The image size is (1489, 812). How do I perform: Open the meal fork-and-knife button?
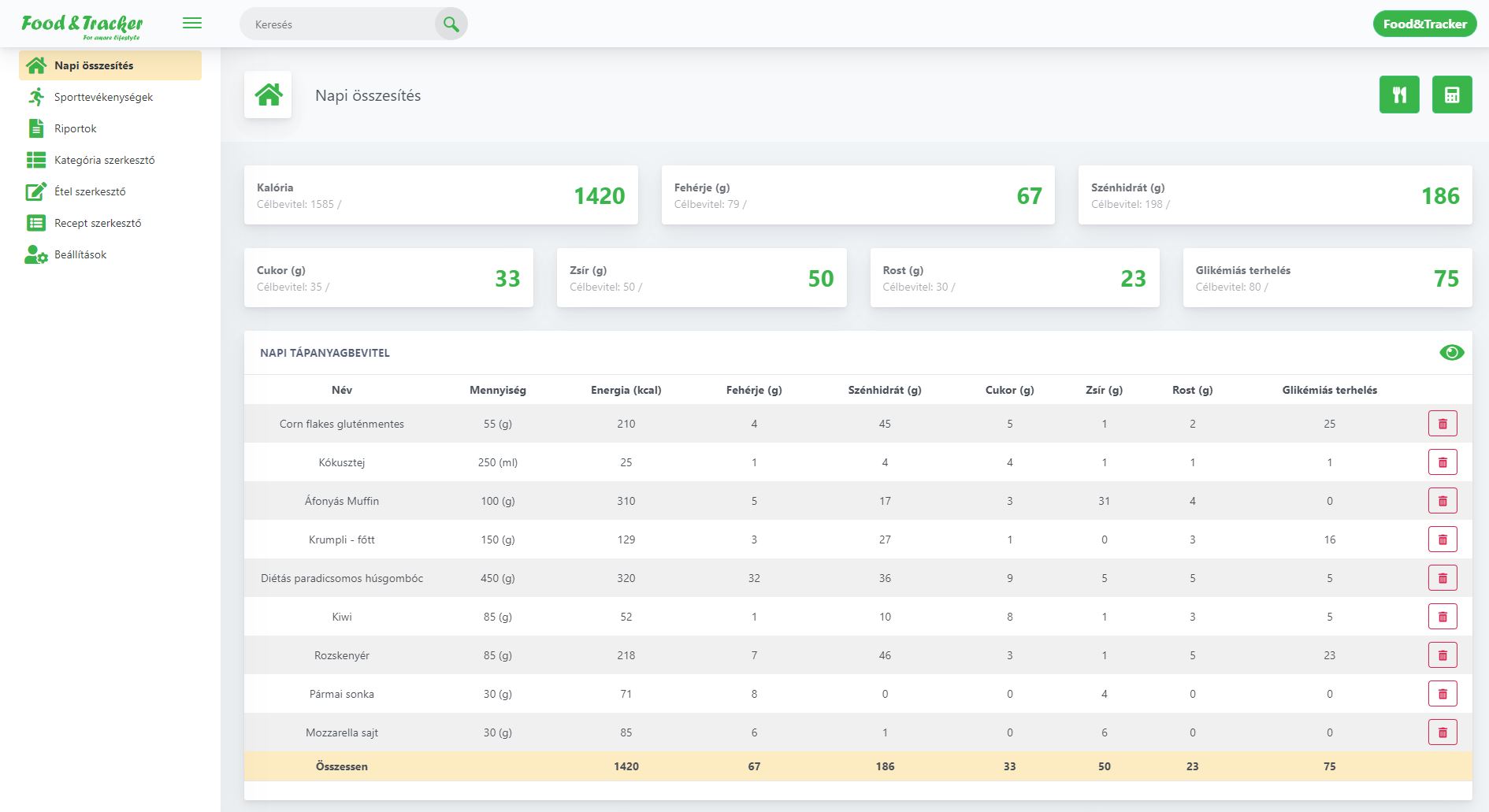pyautogui.click(x=1399, y=95)
